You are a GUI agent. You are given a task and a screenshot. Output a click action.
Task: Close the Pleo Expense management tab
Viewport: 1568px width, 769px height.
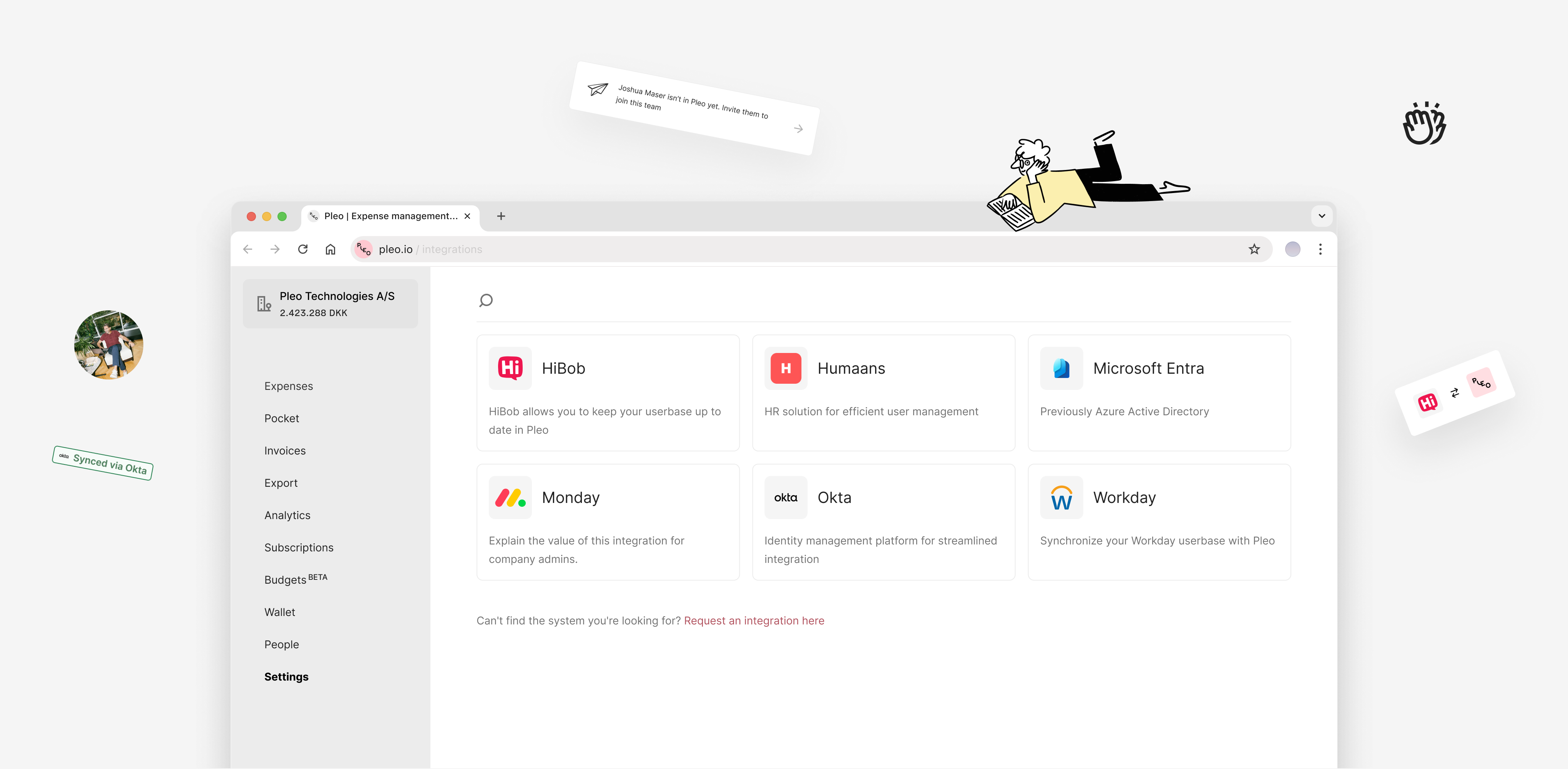click(x=467, y=216)
